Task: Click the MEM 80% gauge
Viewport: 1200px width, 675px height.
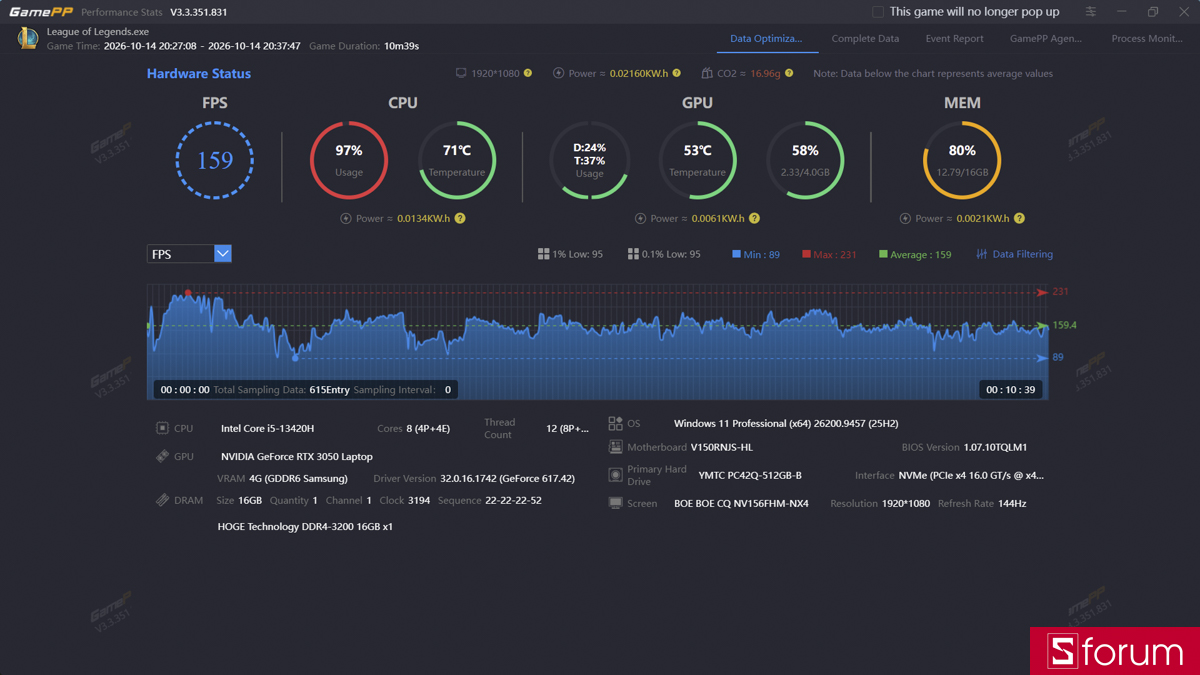Action: point(962,160)
